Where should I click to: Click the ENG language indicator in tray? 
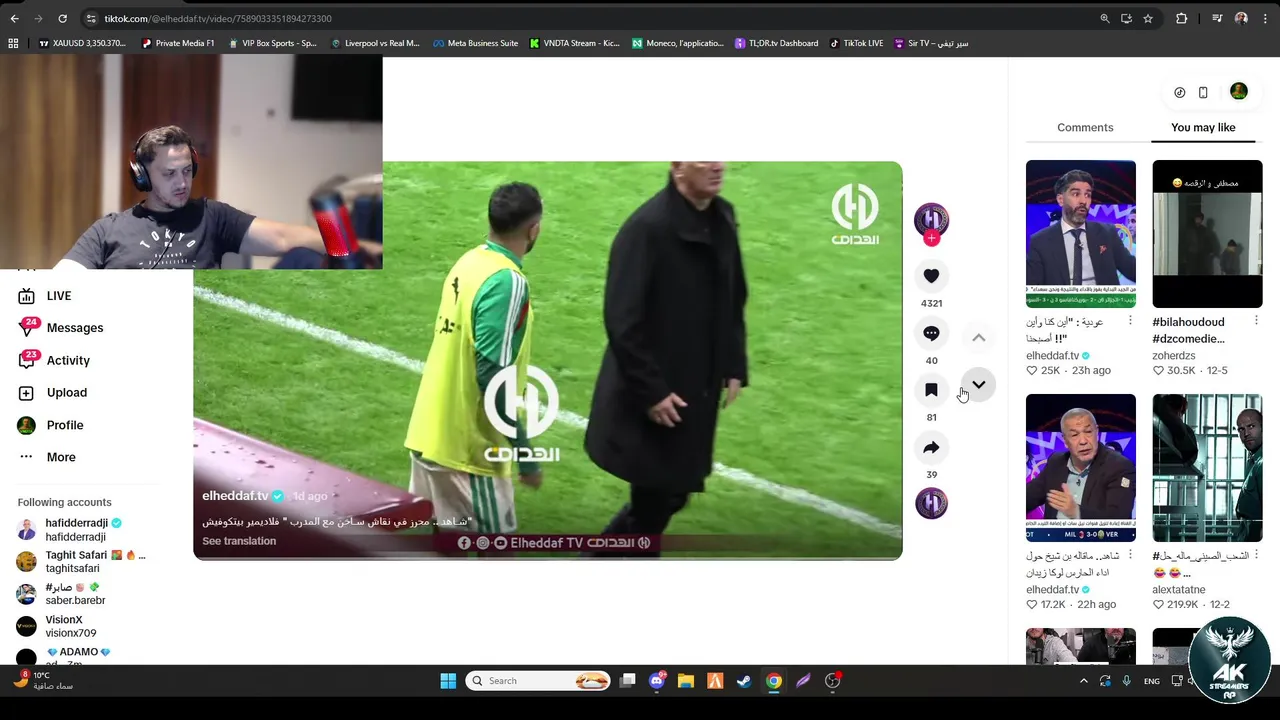tap(1152, 681)
